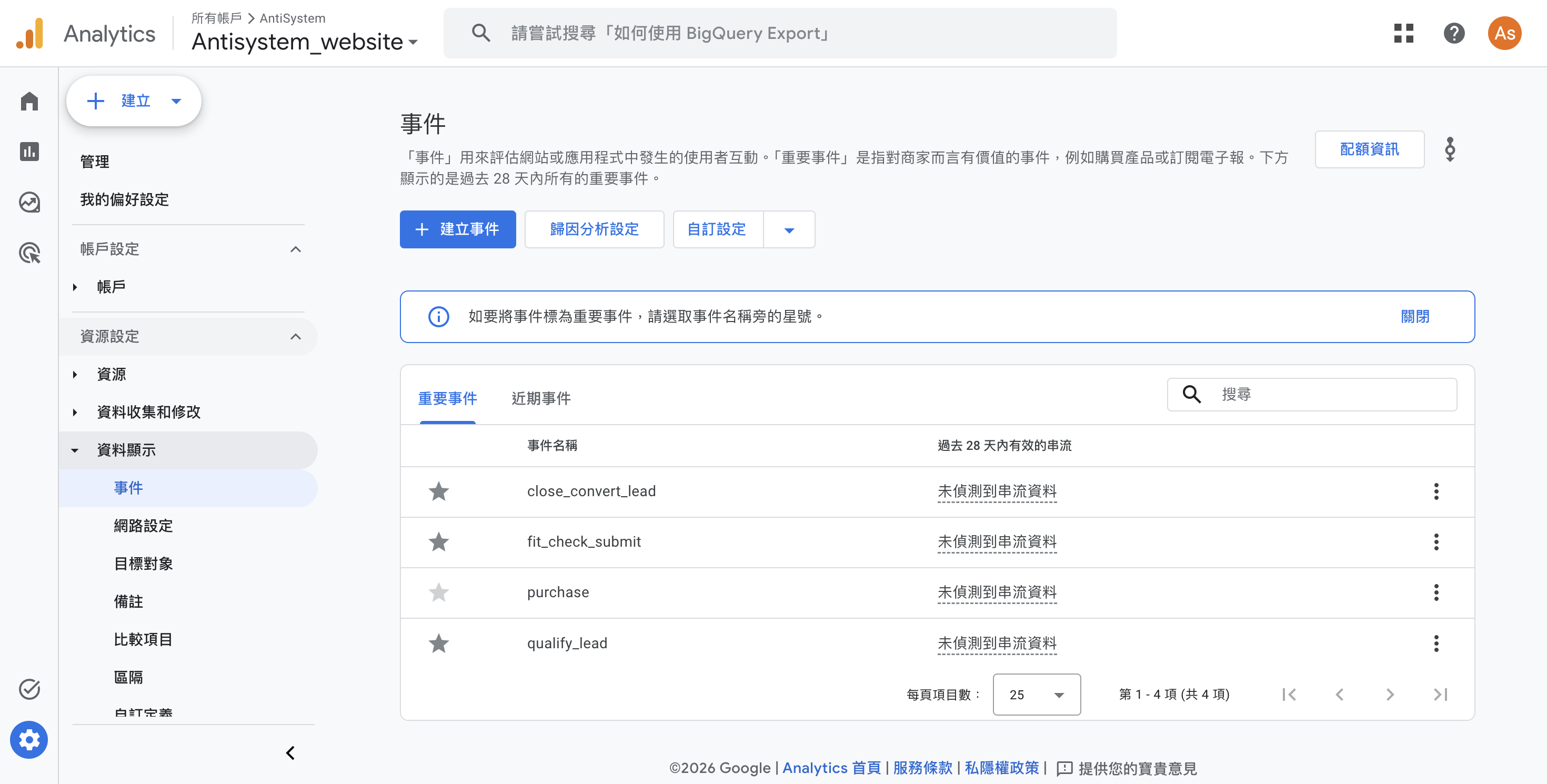
Task: Select 網路設定 in the sidebar menu
Action: pos(144,526)
